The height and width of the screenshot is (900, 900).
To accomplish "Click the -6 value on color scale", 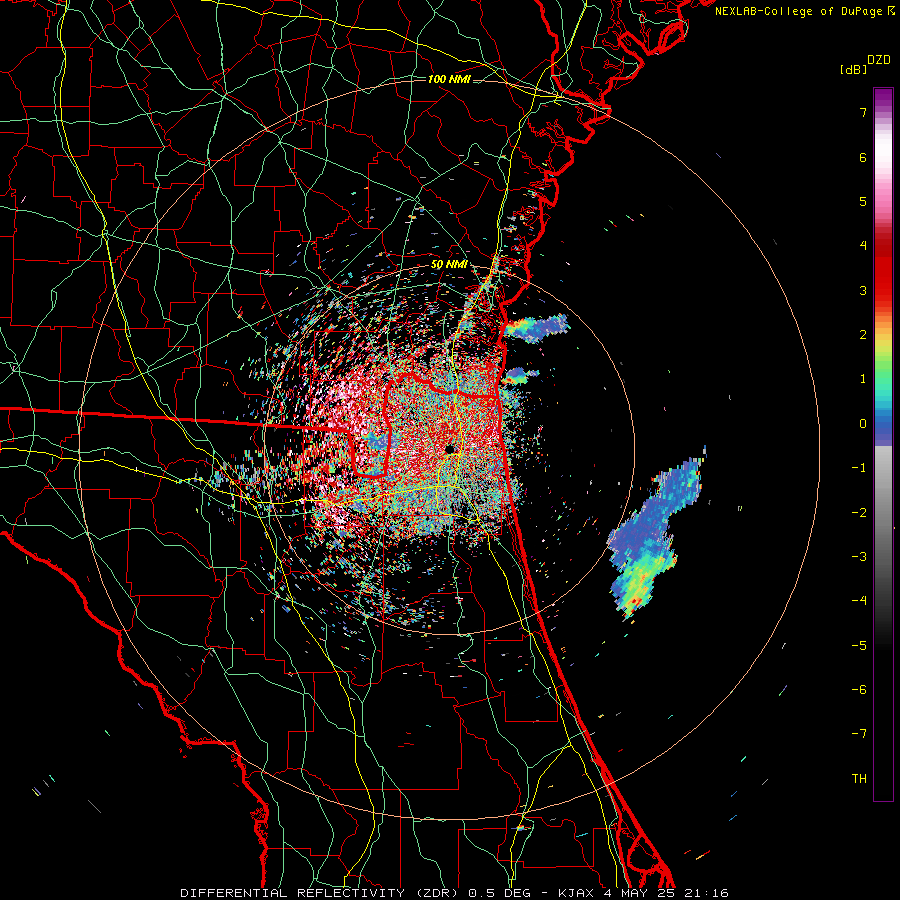I will [x=859, y=690].
